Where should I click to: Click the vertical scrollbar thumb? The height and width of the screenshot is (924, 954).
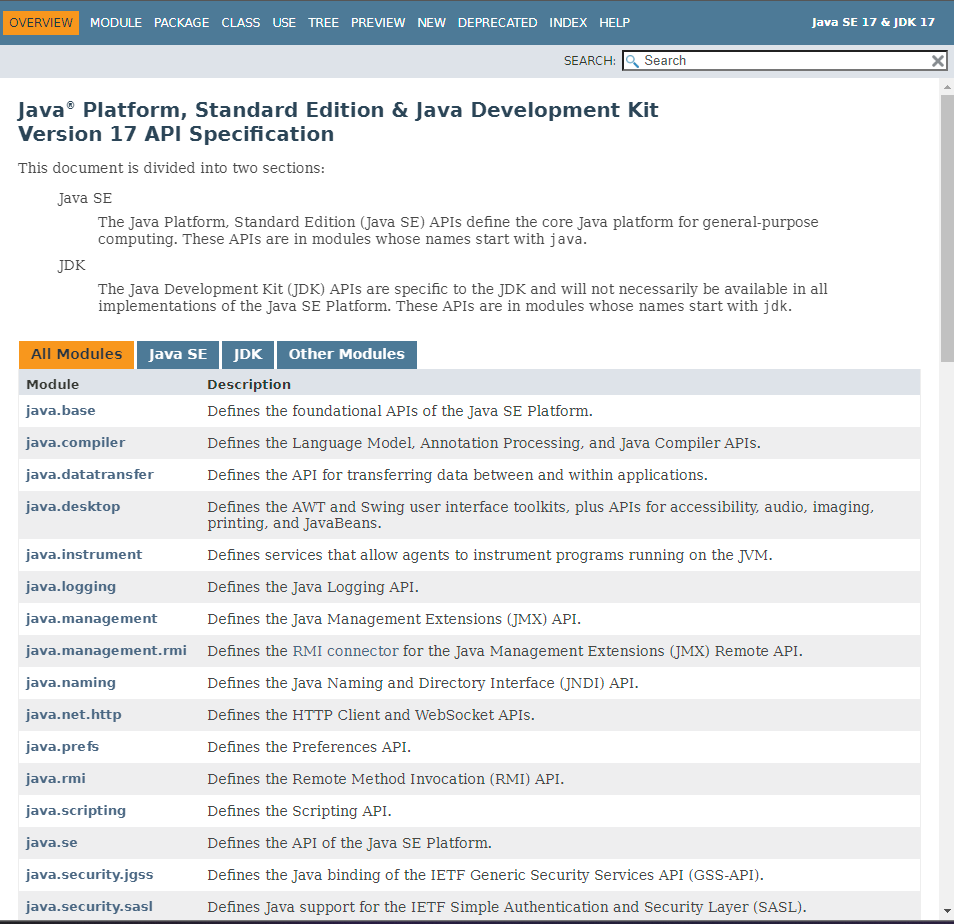click(x=947, y=228)
